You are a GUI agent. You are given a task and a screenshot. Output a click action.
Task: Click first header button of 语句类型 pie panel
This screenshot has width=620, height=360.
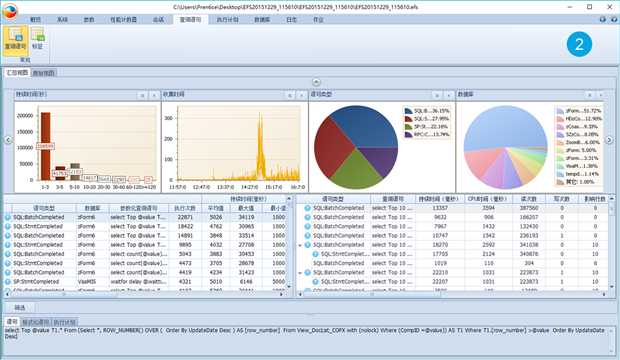[x=437, y=95]
